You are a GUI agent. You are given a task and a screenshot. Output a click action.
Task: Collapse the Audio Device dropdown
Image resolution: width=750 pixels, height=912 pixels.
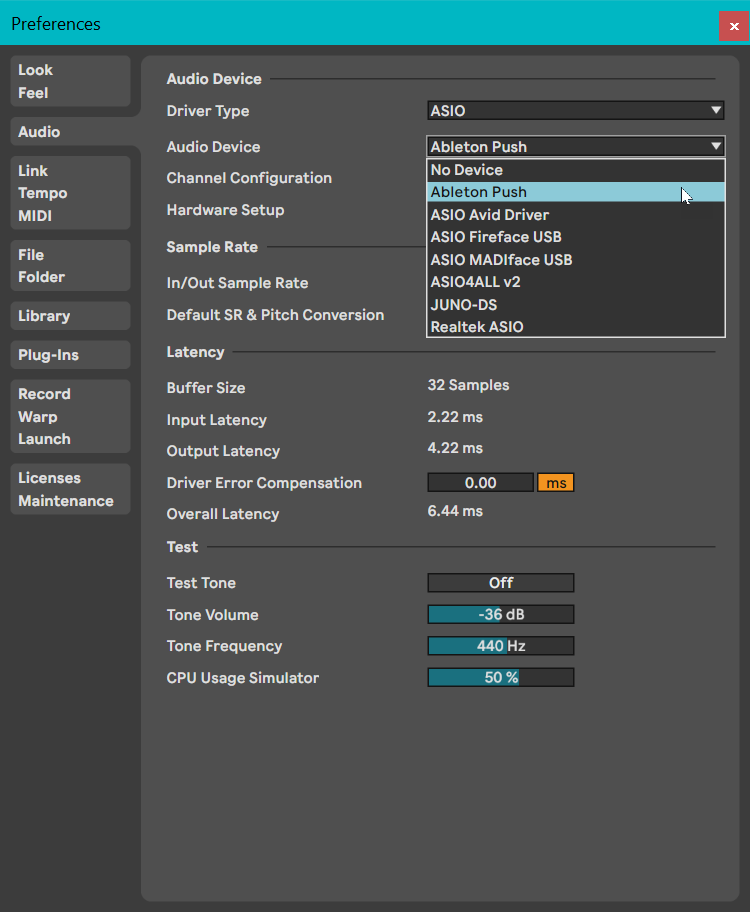575,147
